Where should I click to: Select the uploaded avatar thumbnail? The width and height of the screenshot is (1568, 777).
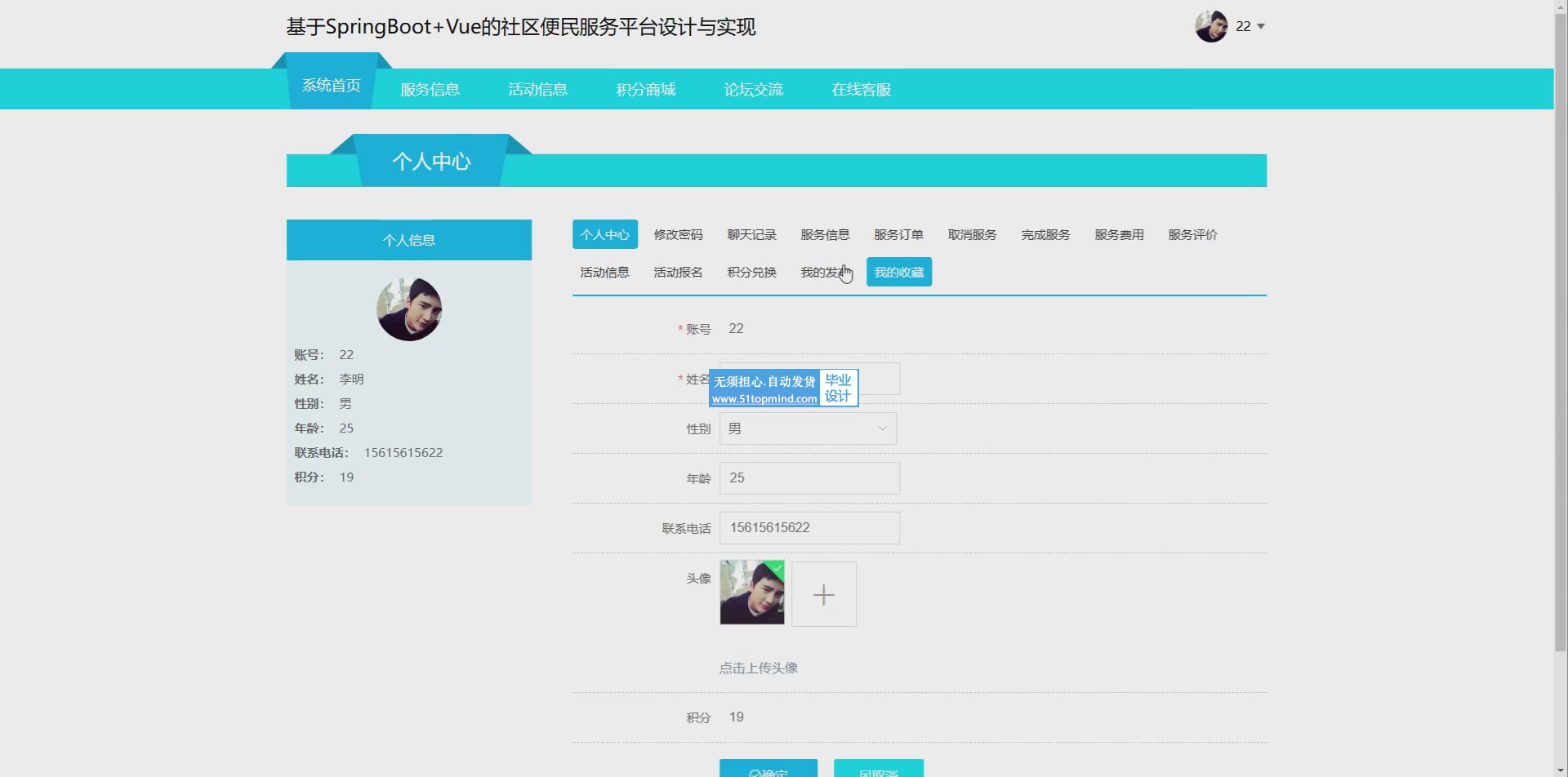point(751,593)
